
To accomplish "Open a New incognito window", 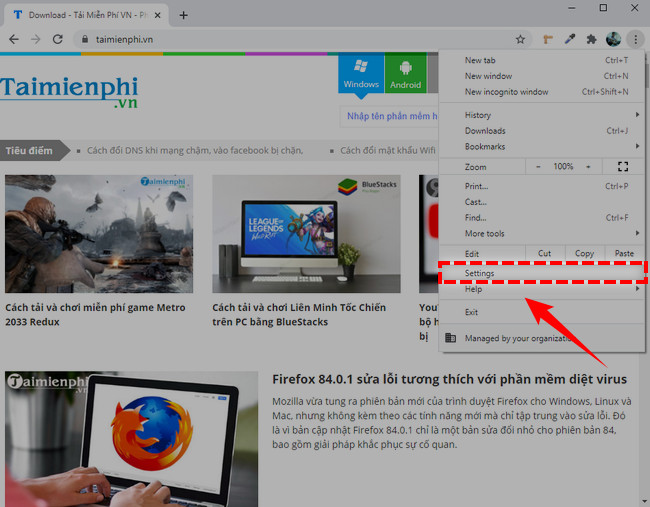I will [542, 92].
